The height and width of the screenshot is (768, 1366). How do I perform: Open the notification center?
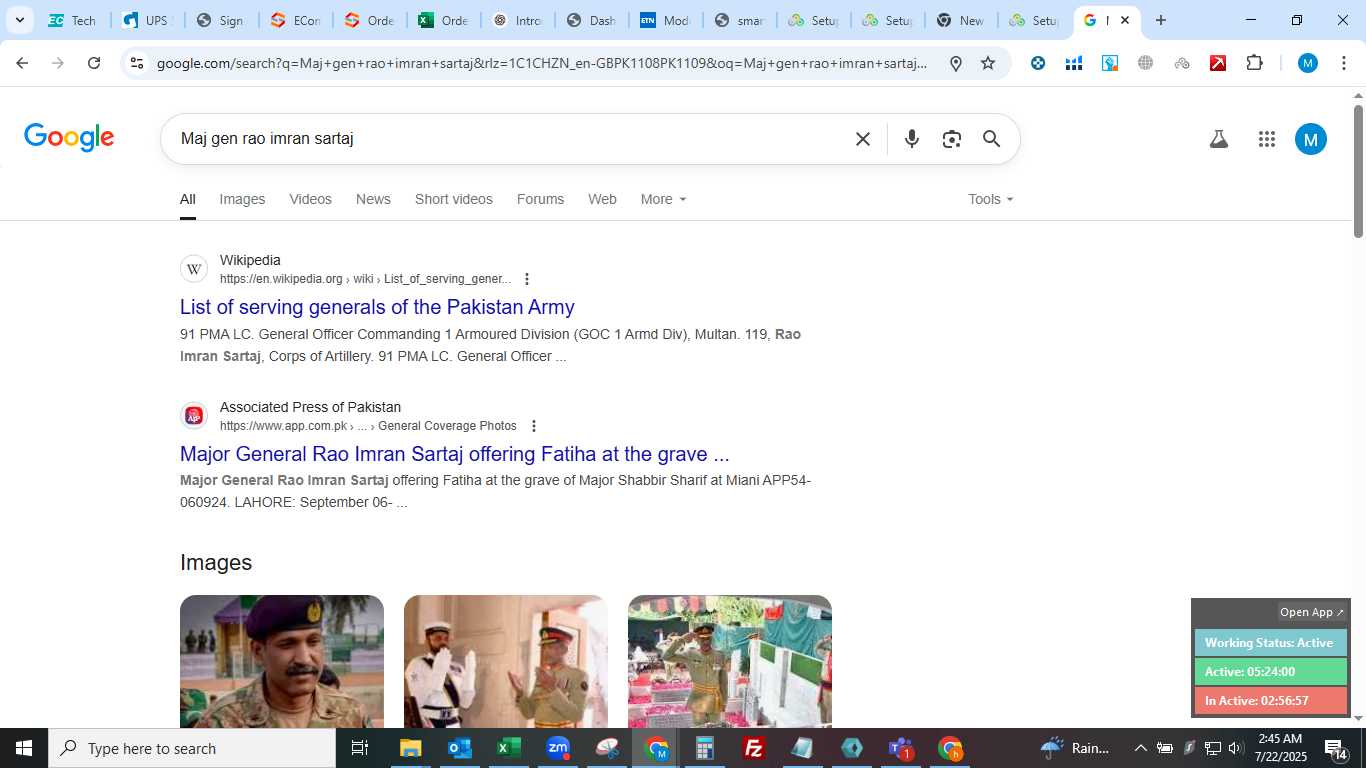point(1336,748)
